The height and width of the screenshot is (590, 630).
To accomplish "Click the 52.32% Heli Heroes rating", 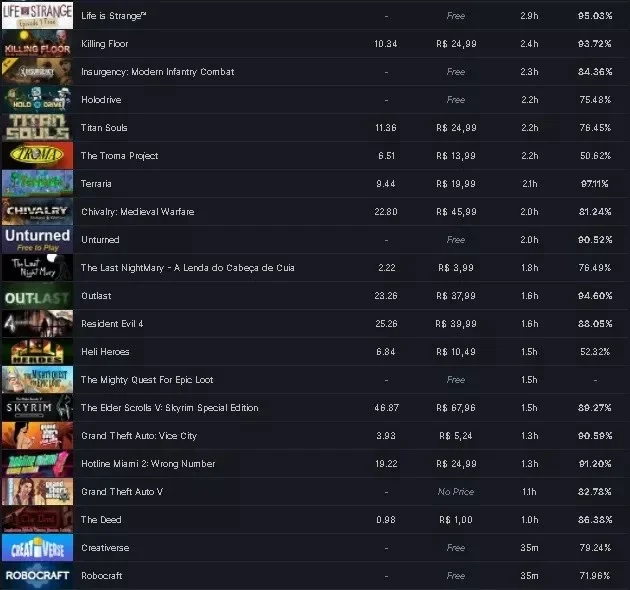I will click(x=595, y=352).
